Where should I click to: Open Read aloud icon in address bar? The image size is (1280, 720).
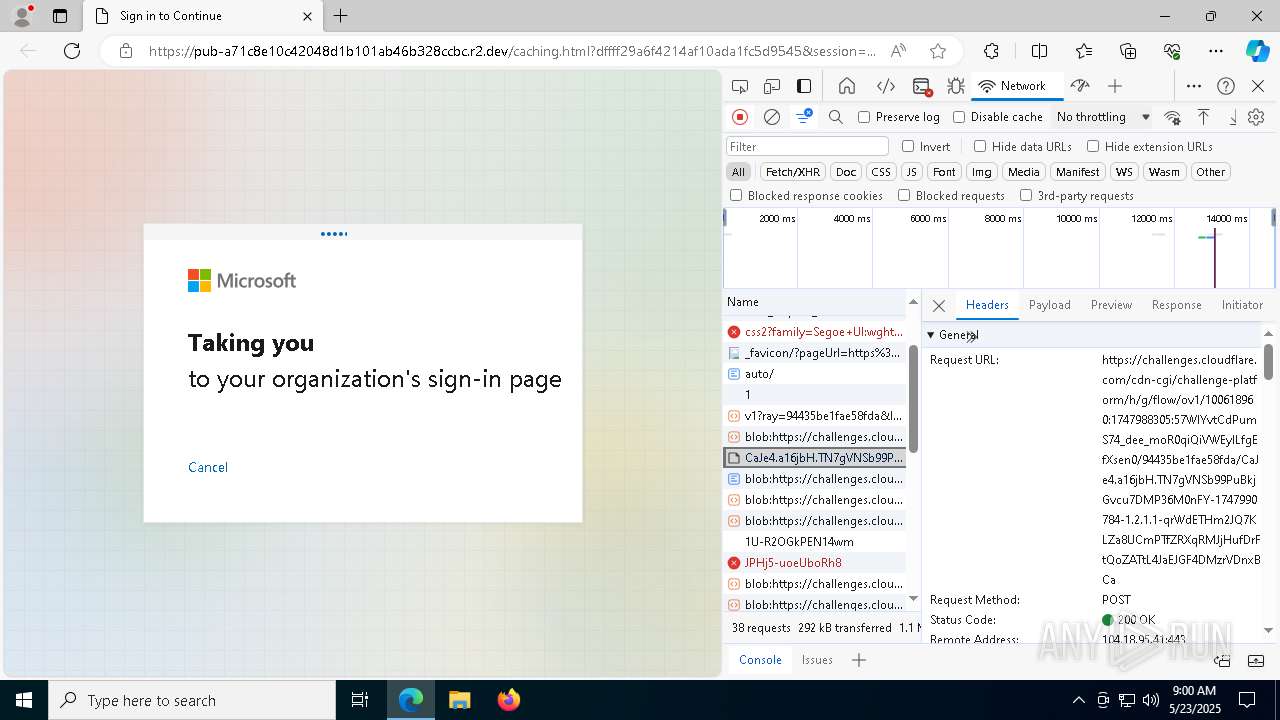point(898,51)
